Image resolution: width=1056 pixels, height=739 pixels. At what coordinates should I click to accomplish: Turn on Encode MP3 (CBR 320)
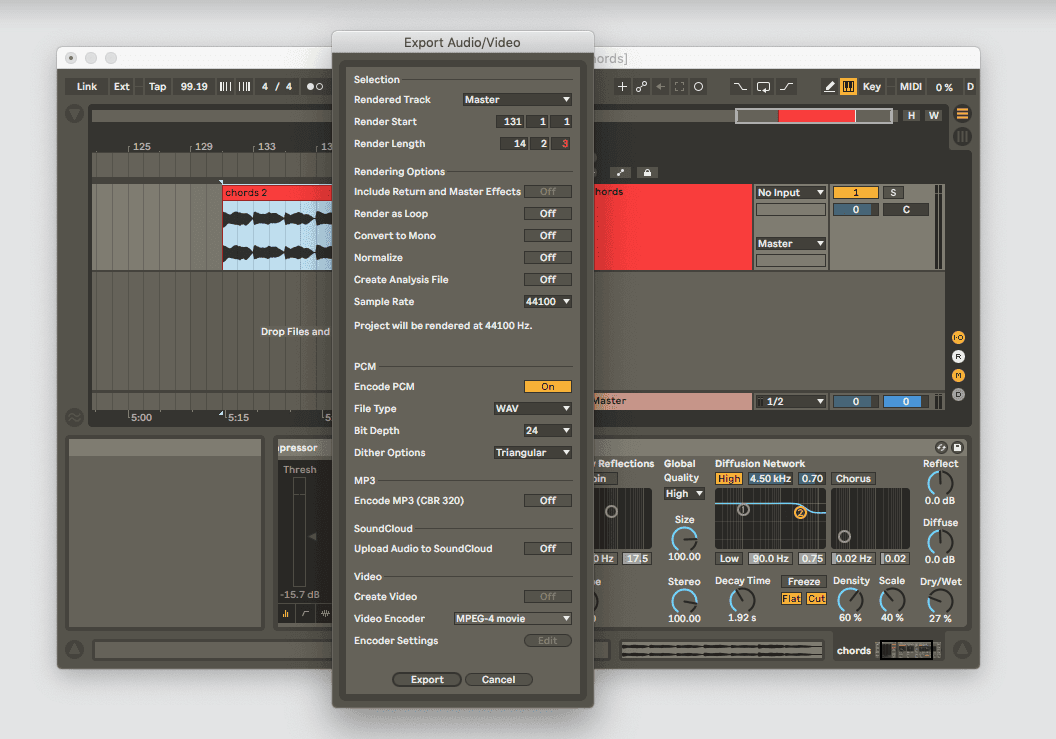548,500
